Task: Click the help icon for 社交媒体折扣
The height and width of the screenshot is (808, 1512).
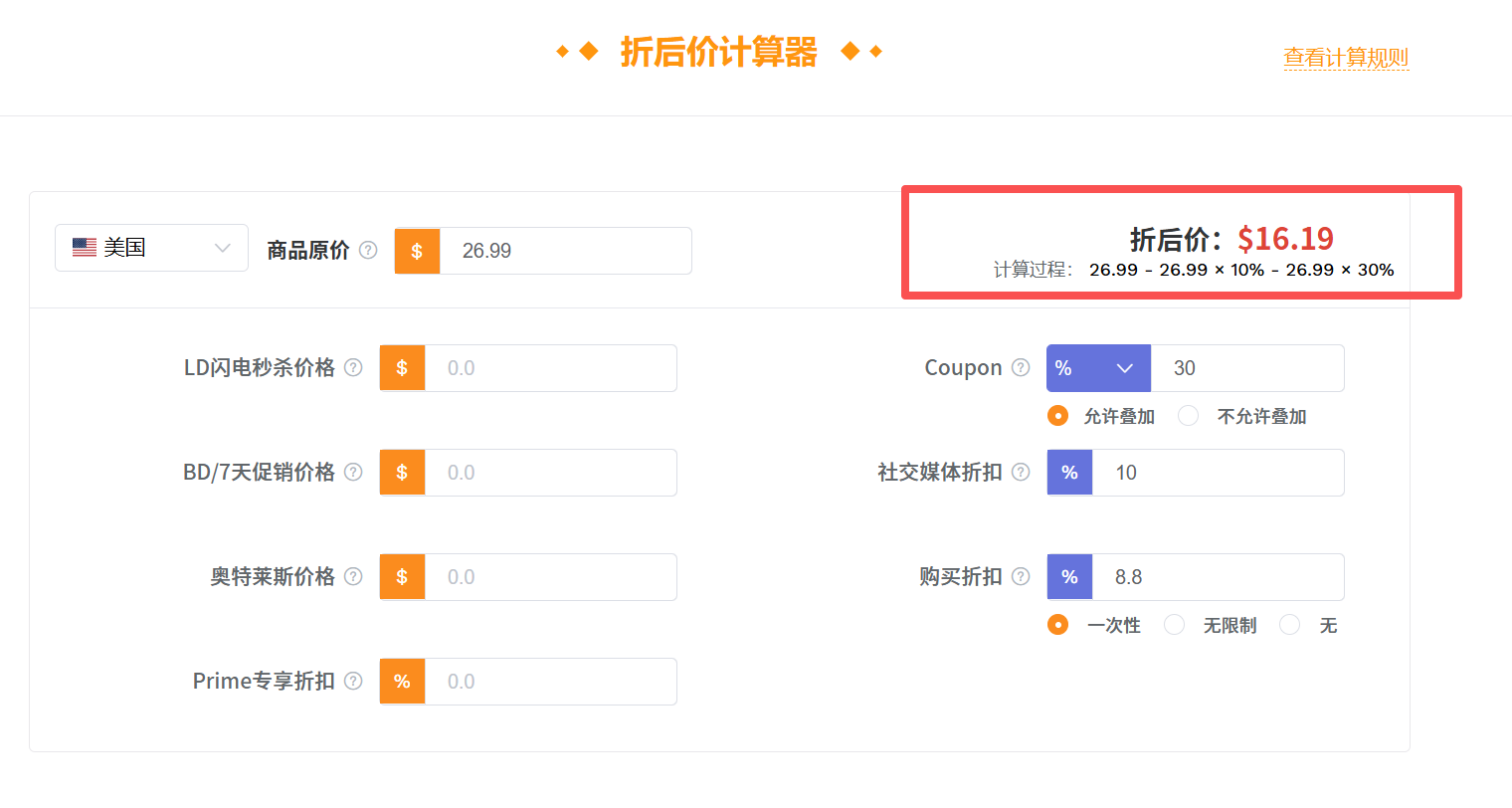Action: pos(1021,472)
